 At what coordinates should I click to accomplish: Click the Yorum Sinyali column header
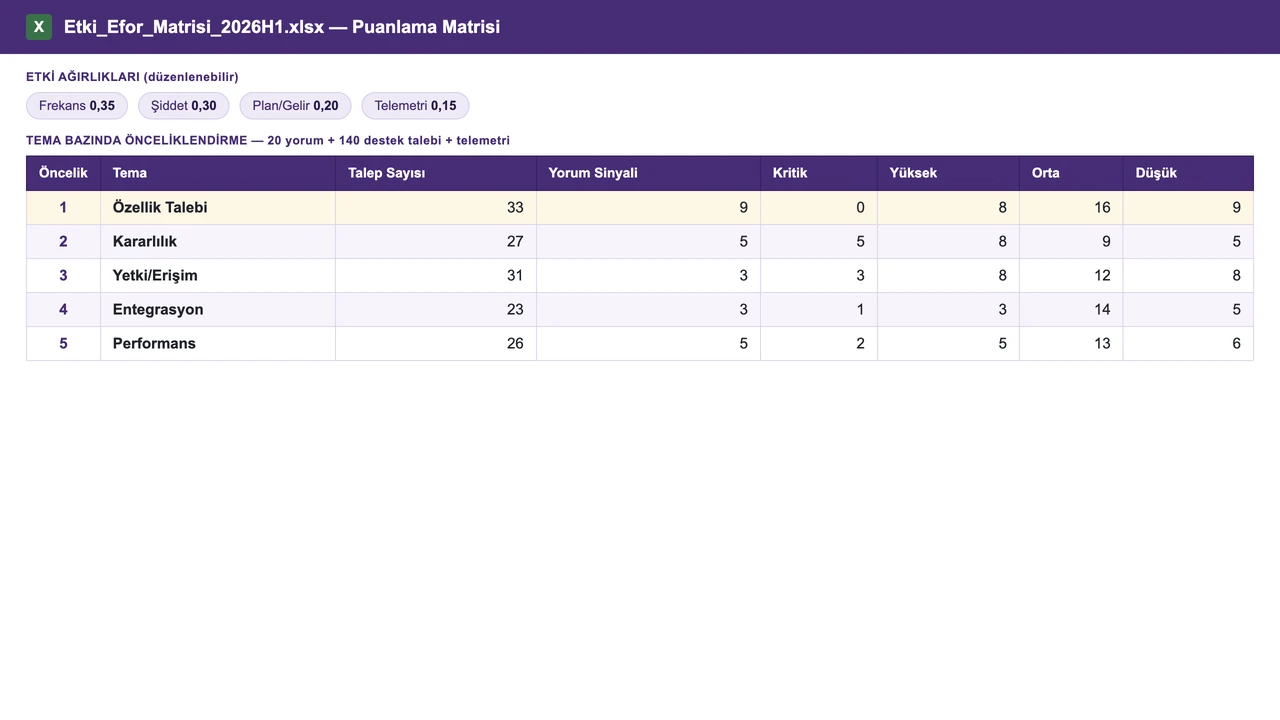click(649, 173)
